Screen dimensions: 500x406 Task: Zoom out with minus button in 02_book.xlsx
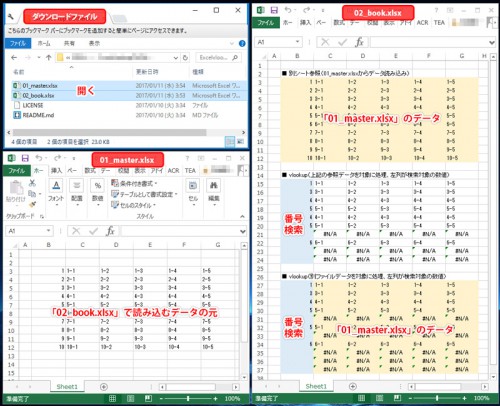click(x=410, y=398)
